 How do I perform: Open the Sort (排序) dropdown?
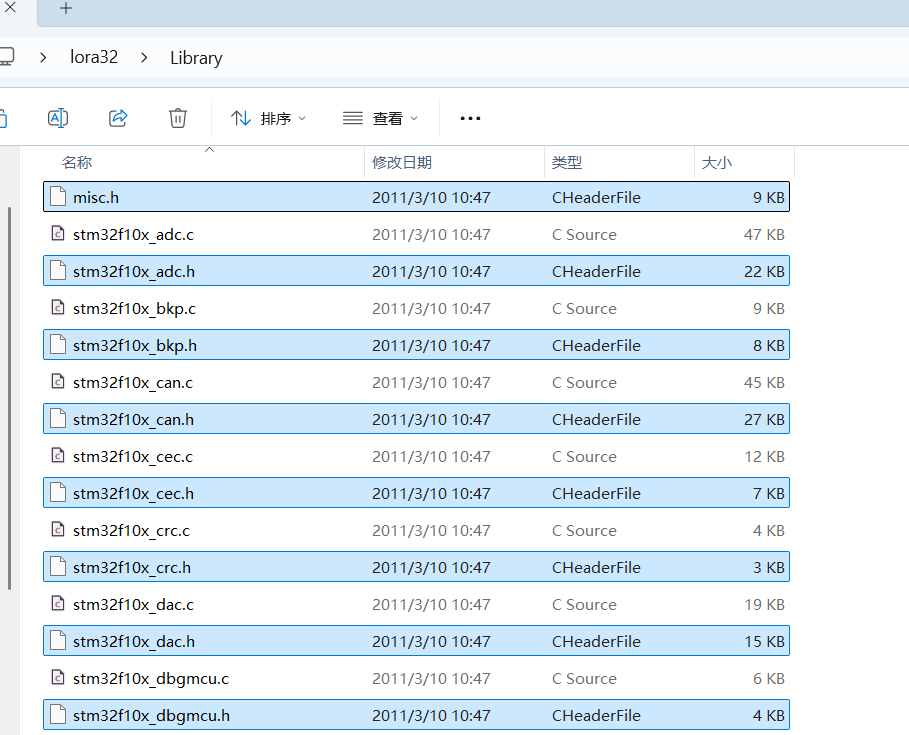pyautogui.click(x=268, y=118)
